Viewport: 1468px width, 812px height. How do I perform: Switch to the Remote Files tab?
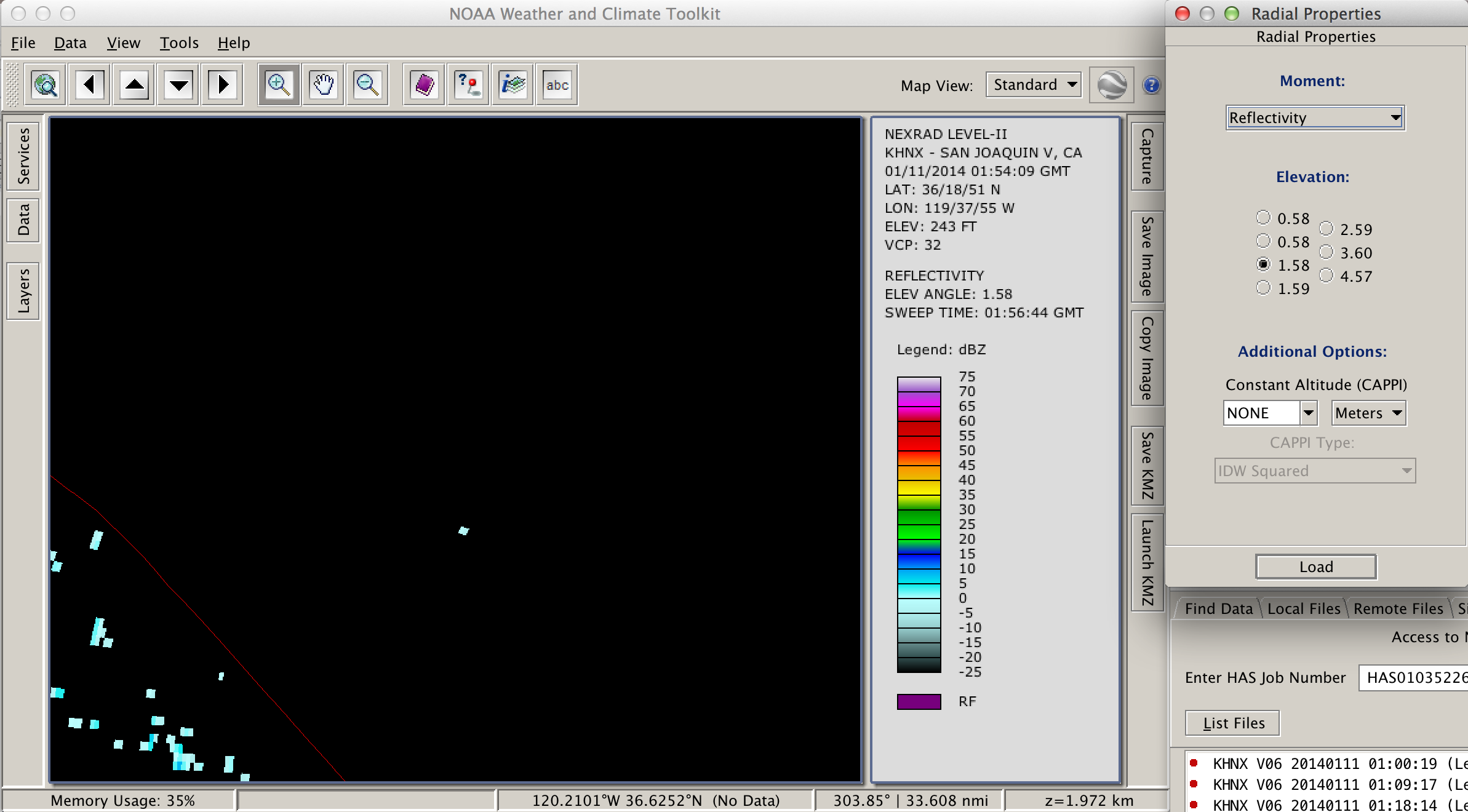point(1398,608)
